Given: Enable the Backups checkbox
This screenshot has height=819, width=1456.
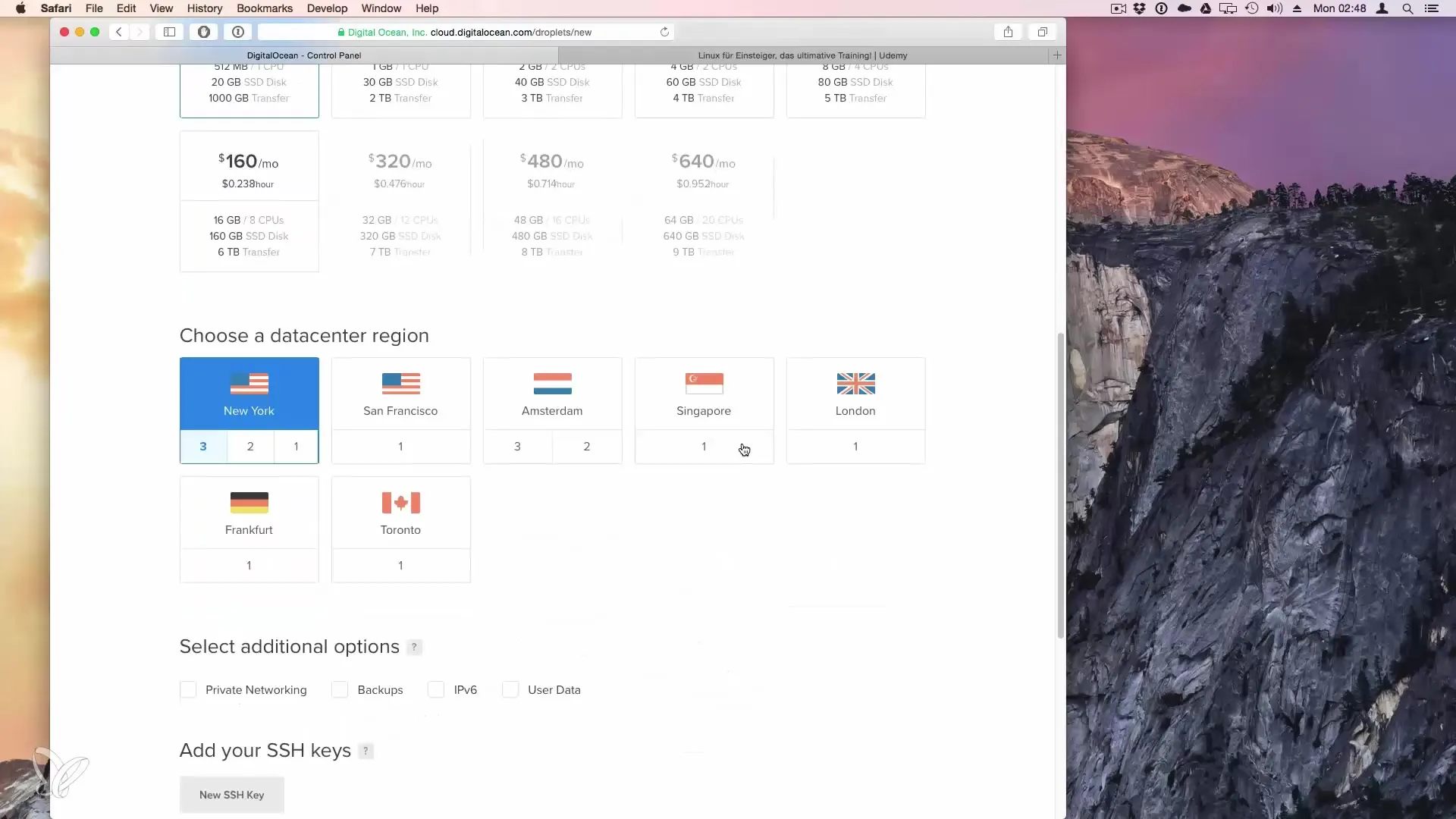Looking at the screenshot, I should tap(340, 689).
